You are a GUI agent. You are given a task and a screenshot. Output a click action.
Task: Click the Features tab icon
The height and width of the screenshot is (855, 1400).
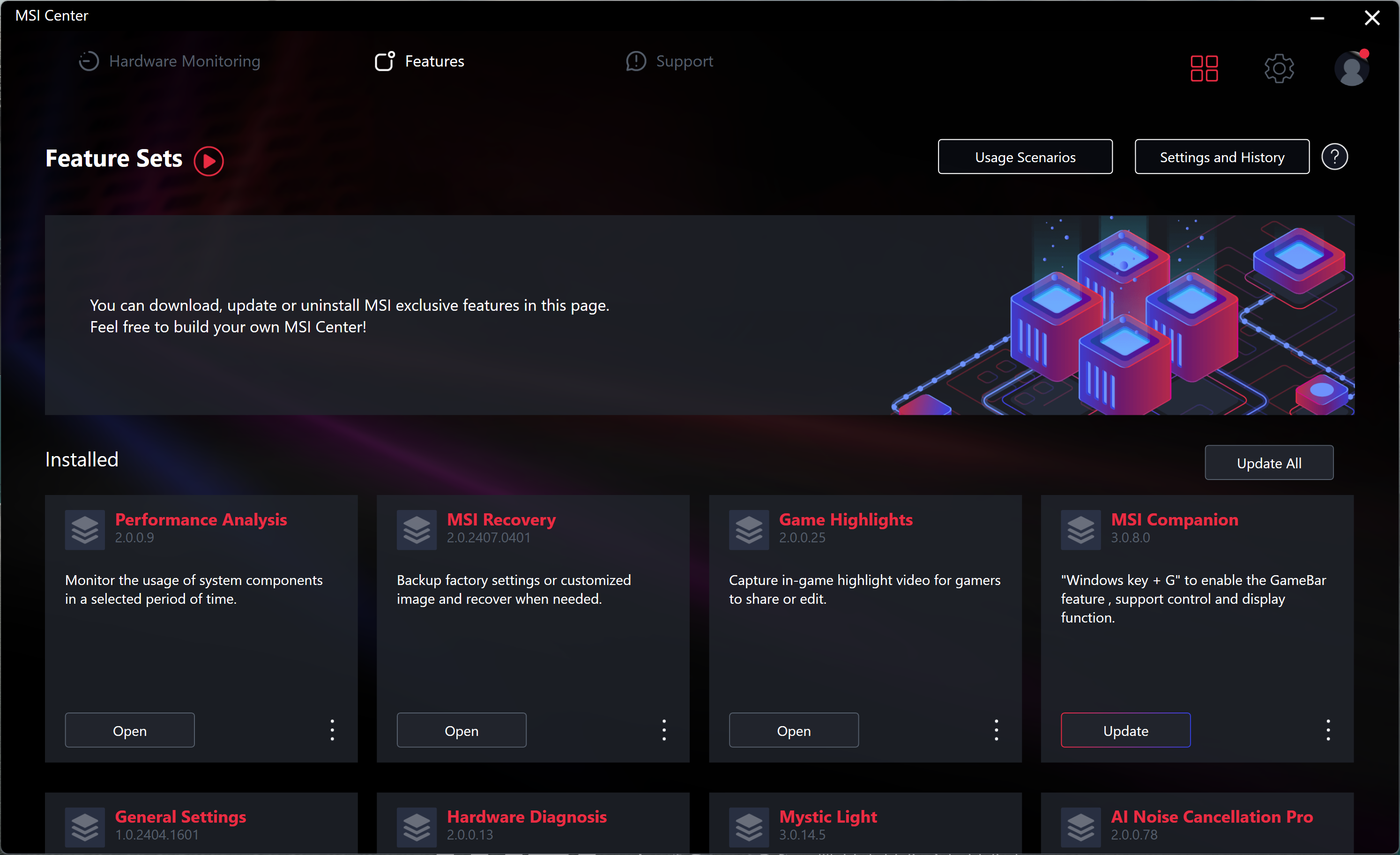pos(385,61)
